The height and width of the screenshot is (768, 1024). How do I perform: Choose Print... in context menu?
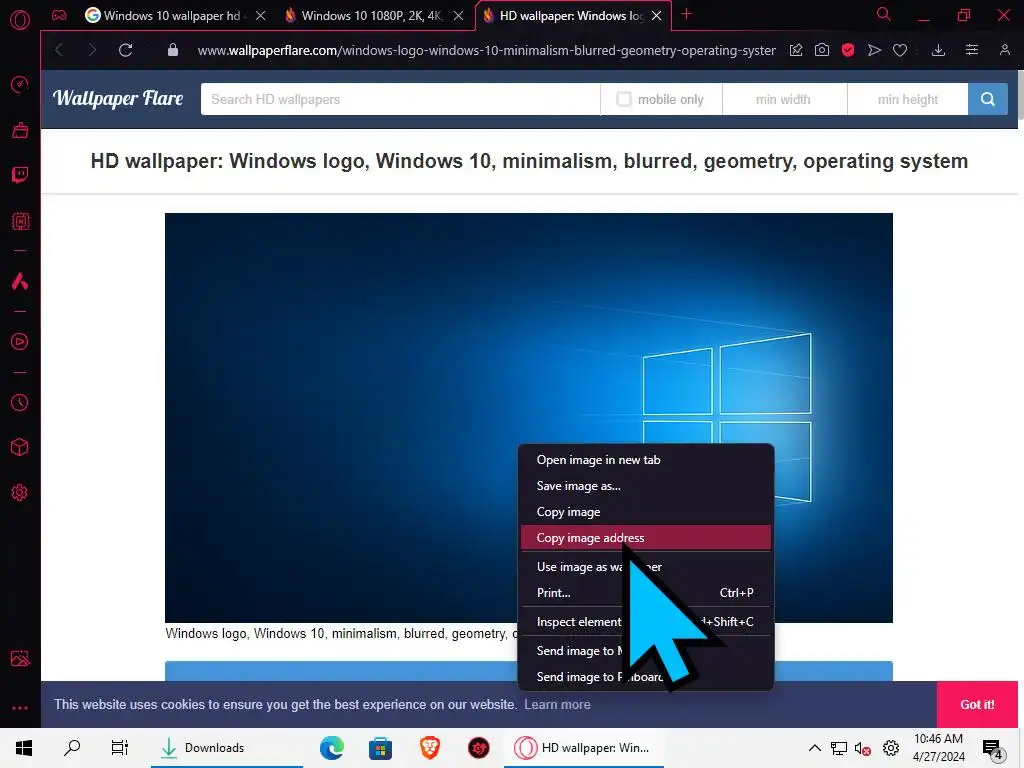pos(646,593)
